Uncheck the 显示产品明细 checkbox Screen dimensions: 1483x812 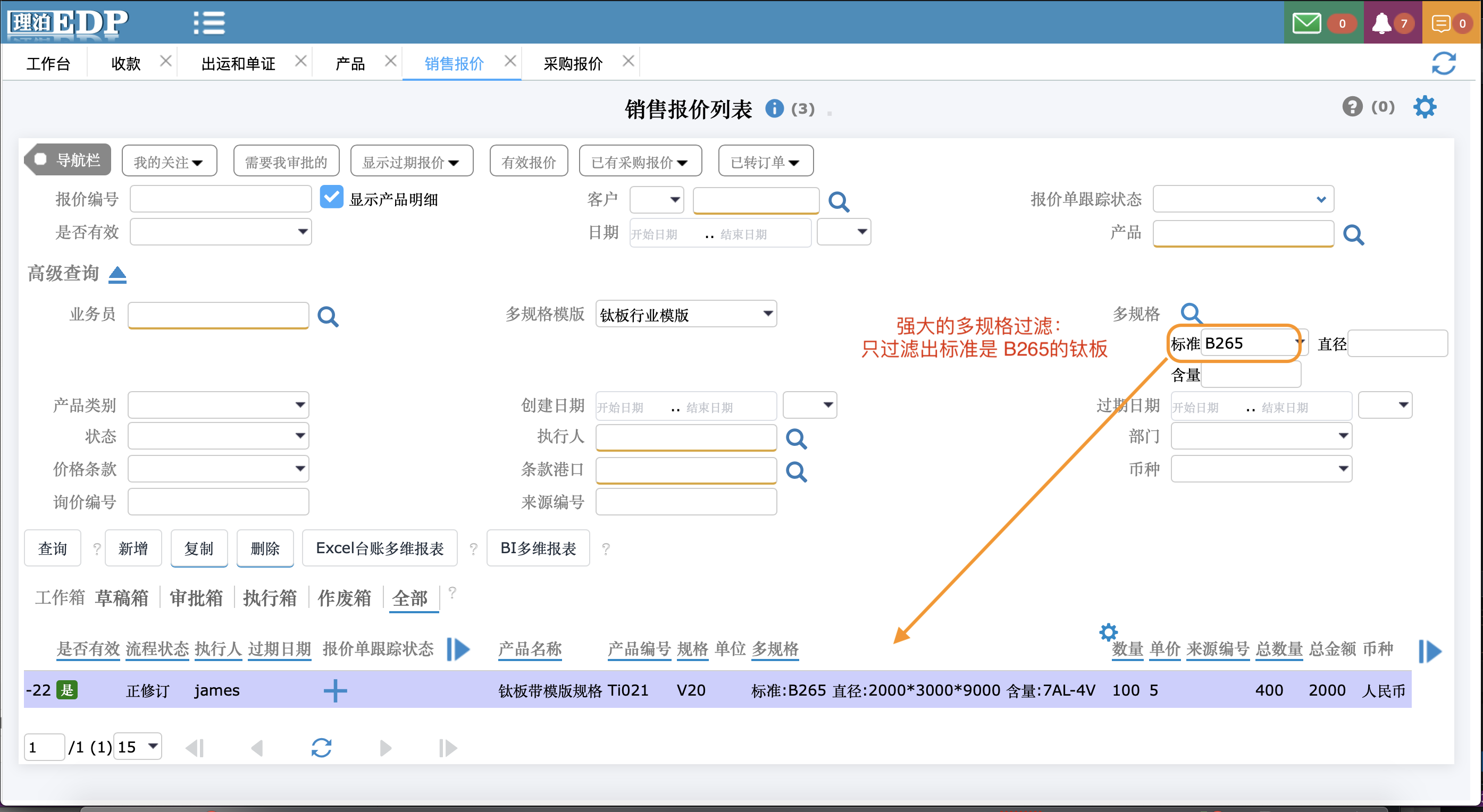[332, 197]
